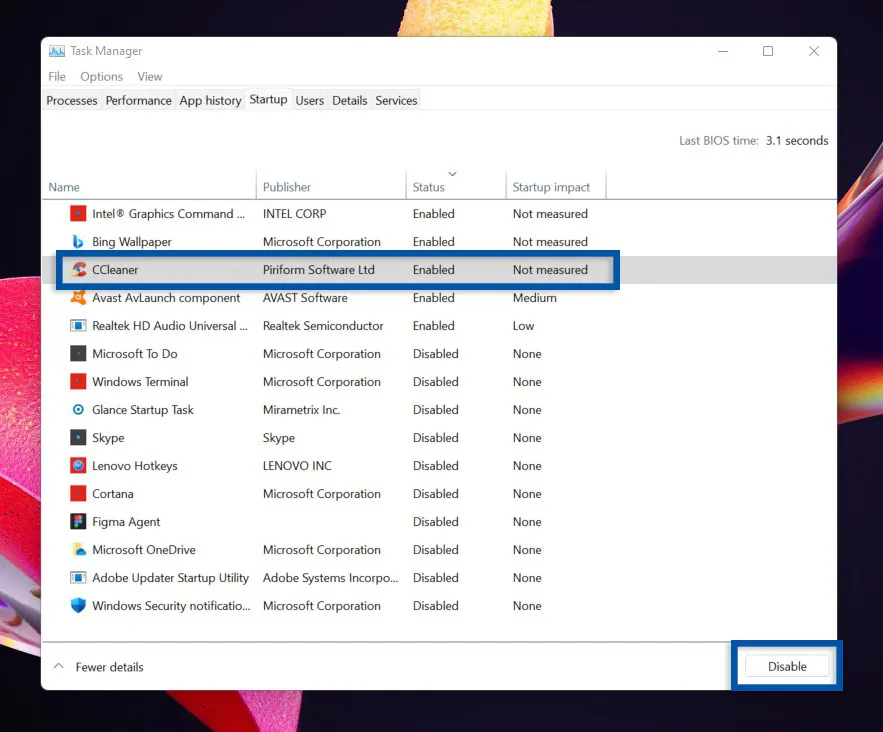Image resolution: width=883 pixels, height=732 pixels.
Task: Click the Disable button
Action: tap(787, 666)
